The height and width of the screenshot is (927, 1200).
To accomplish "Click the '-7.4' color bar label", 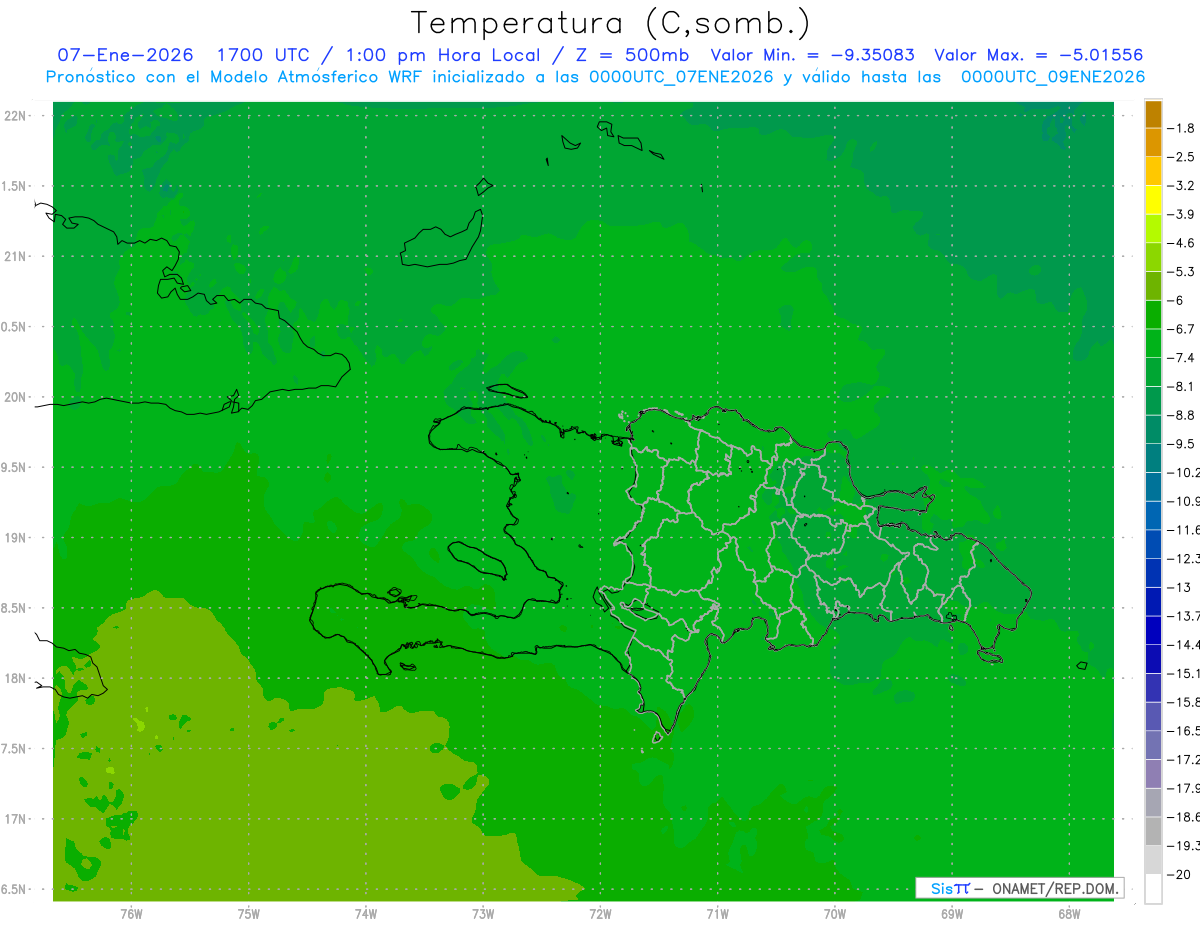I will point(1181,358).
